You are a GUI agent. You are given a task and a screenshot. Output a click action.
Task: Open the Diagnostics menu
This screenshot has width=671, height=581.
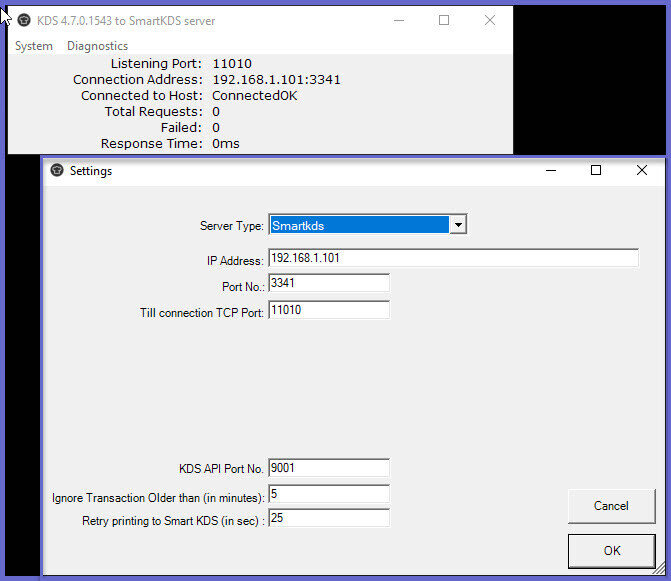tap(98, 46)
